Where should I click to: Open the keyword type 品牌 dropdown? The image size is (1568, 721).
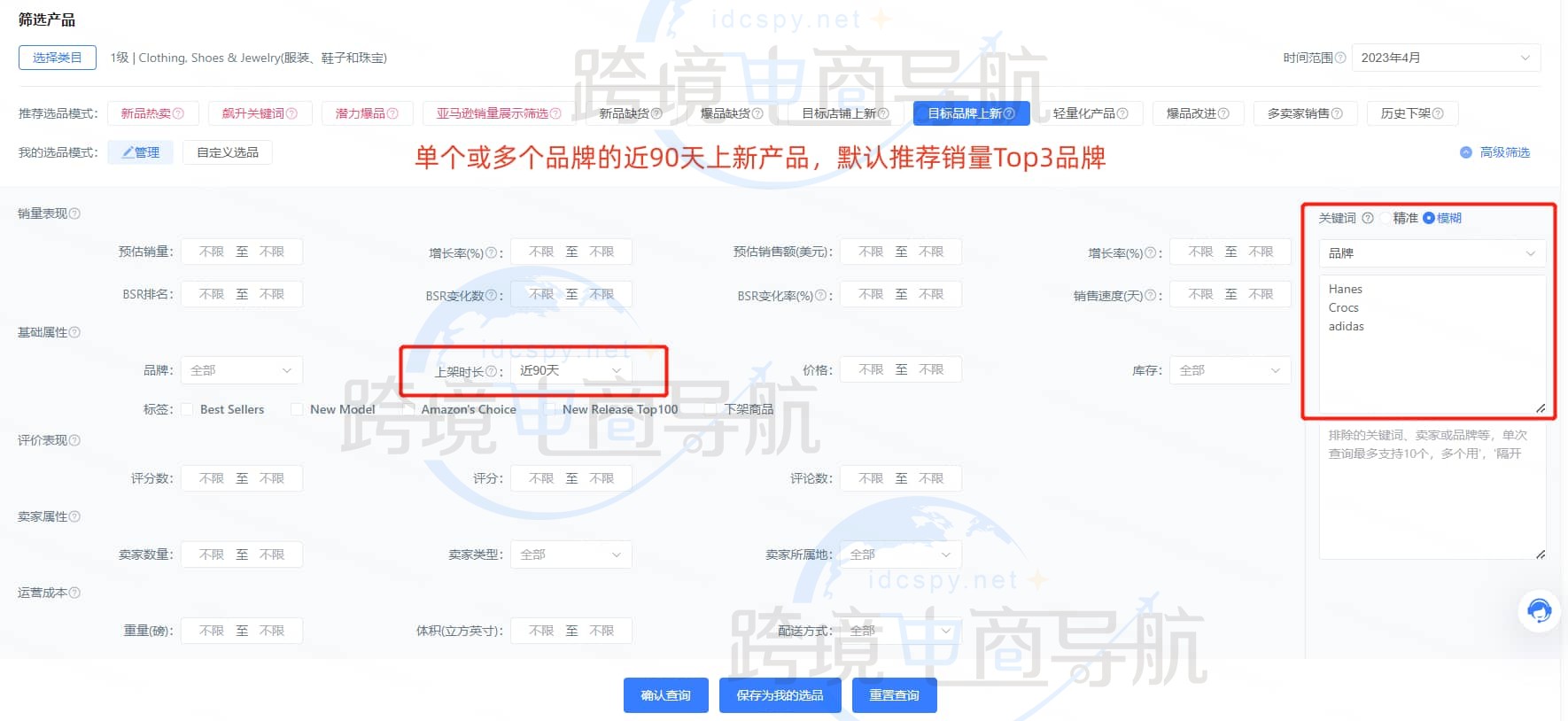pos(1432,253)
